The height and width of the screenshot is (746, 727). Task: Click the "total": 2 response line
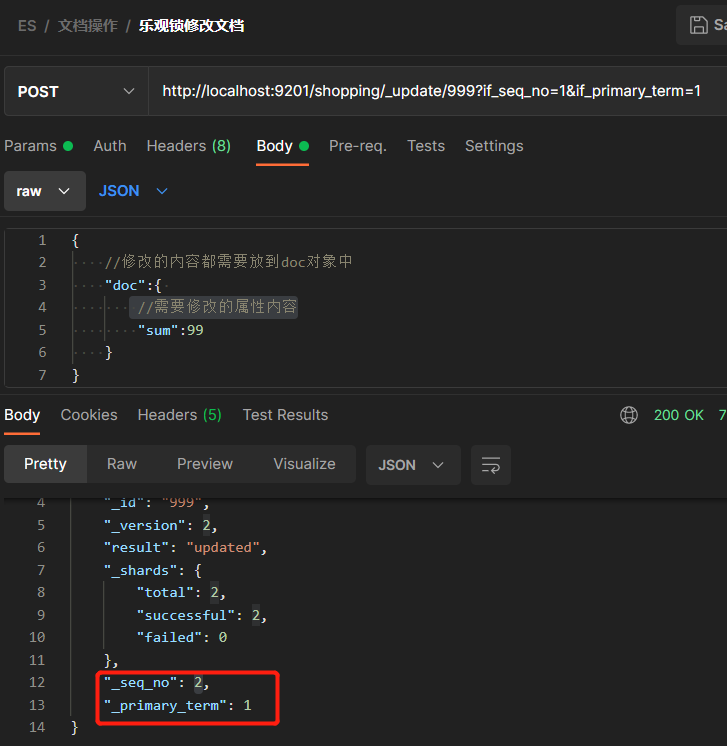click(181, 592)
